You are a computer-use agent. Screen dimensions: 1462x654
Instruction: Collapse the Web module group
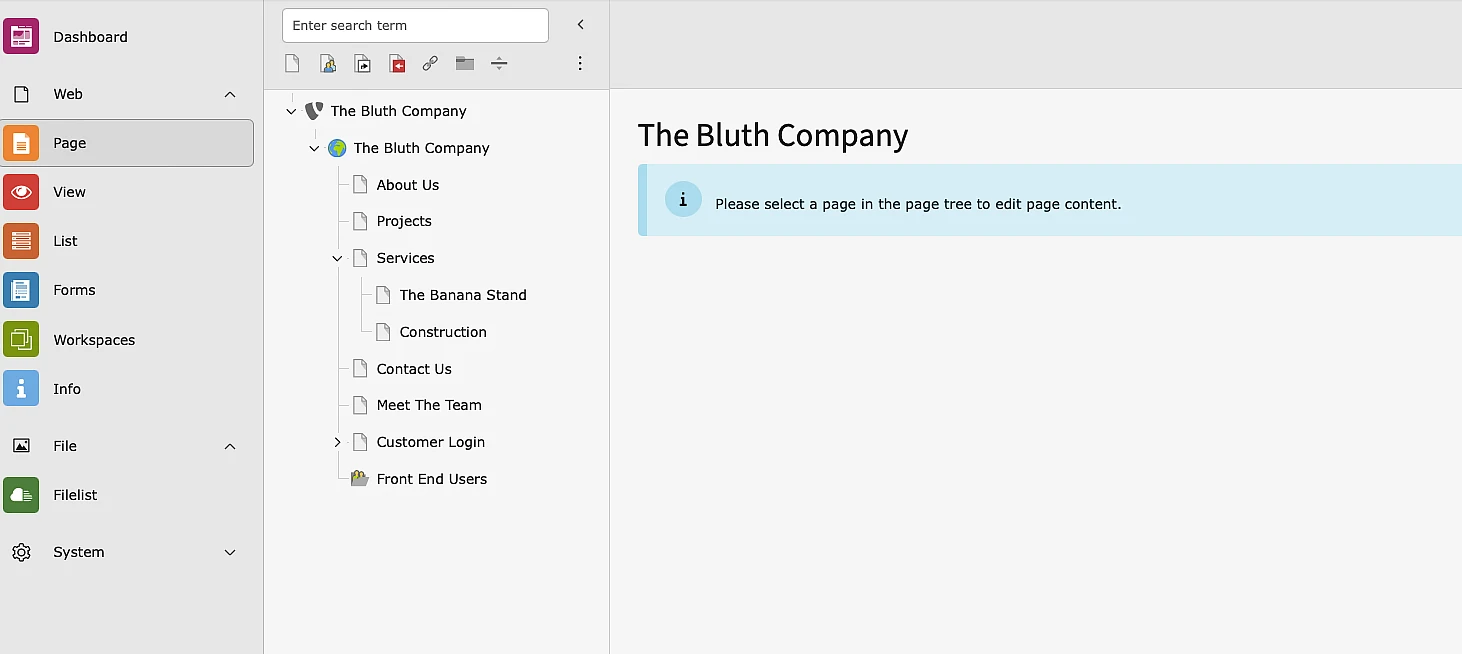coord(230,94)
